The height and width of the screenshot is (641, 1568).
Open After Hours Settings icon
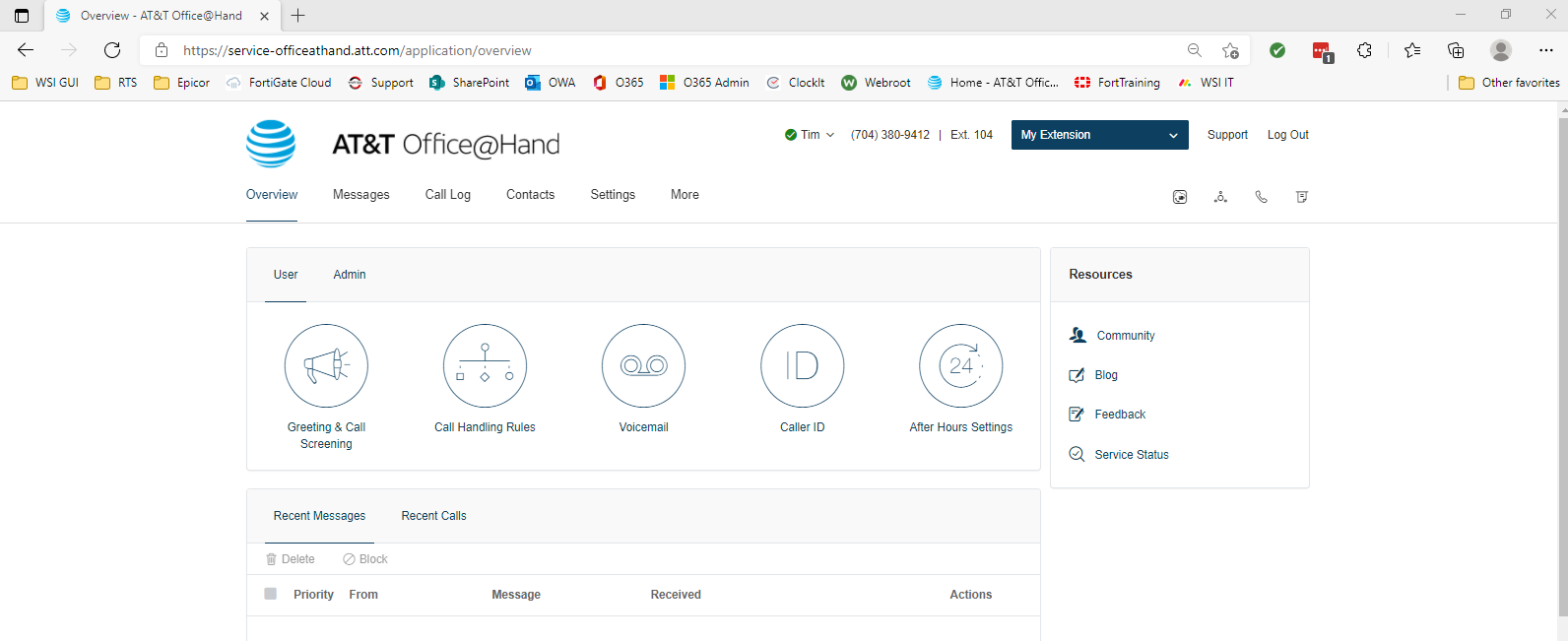pos(960,366)
